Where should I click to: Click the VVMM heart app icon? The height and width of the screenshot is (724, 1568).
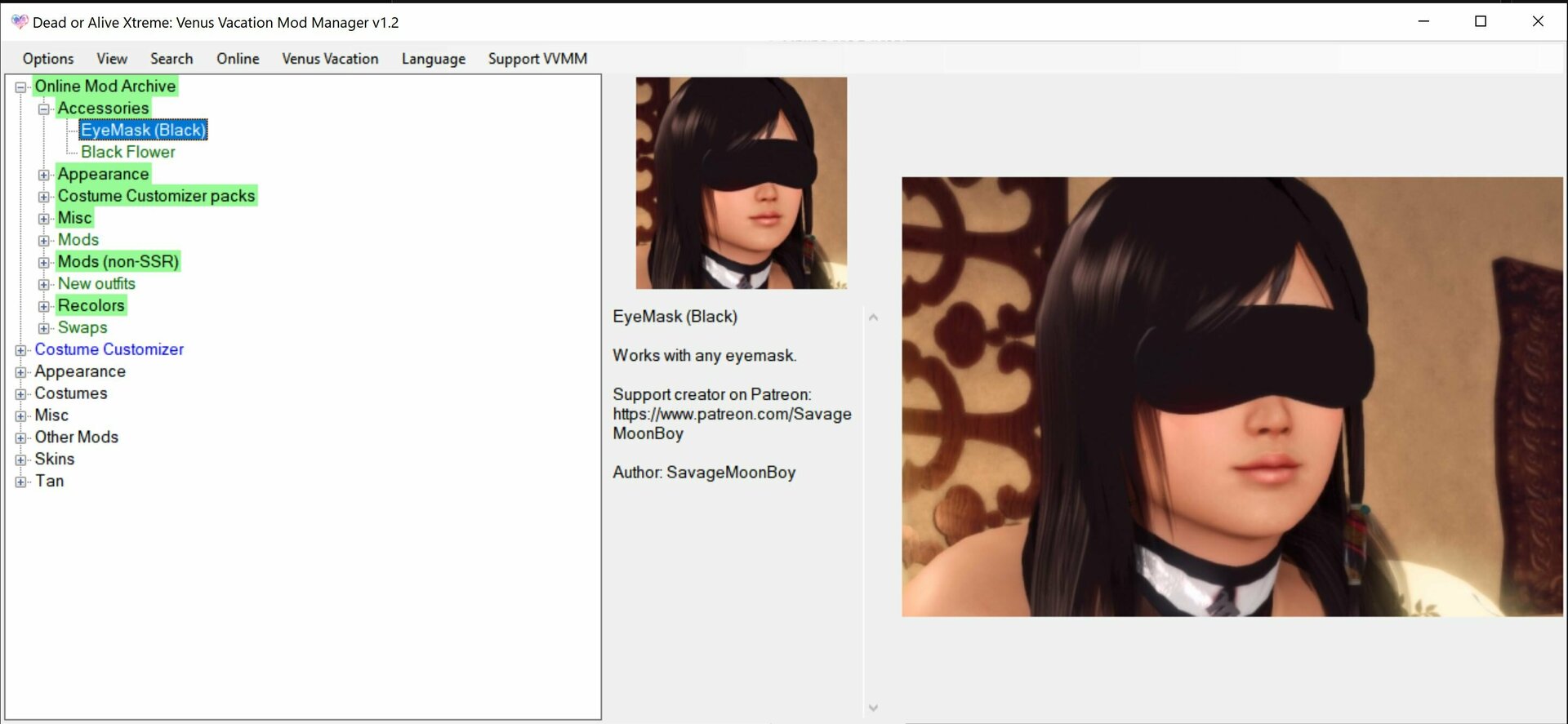(20, 22)
